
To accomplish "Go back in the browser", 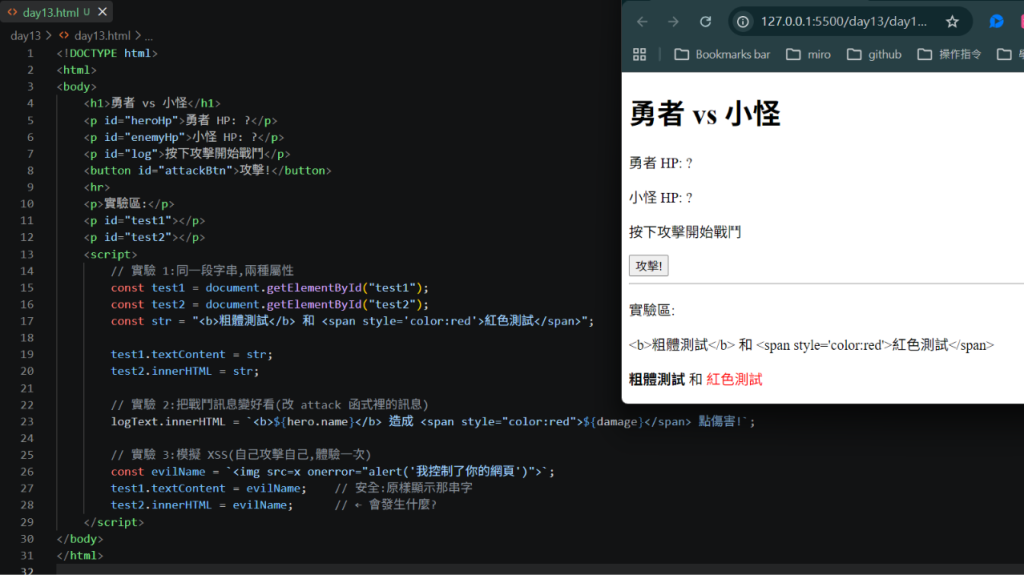I will point(642,22).
